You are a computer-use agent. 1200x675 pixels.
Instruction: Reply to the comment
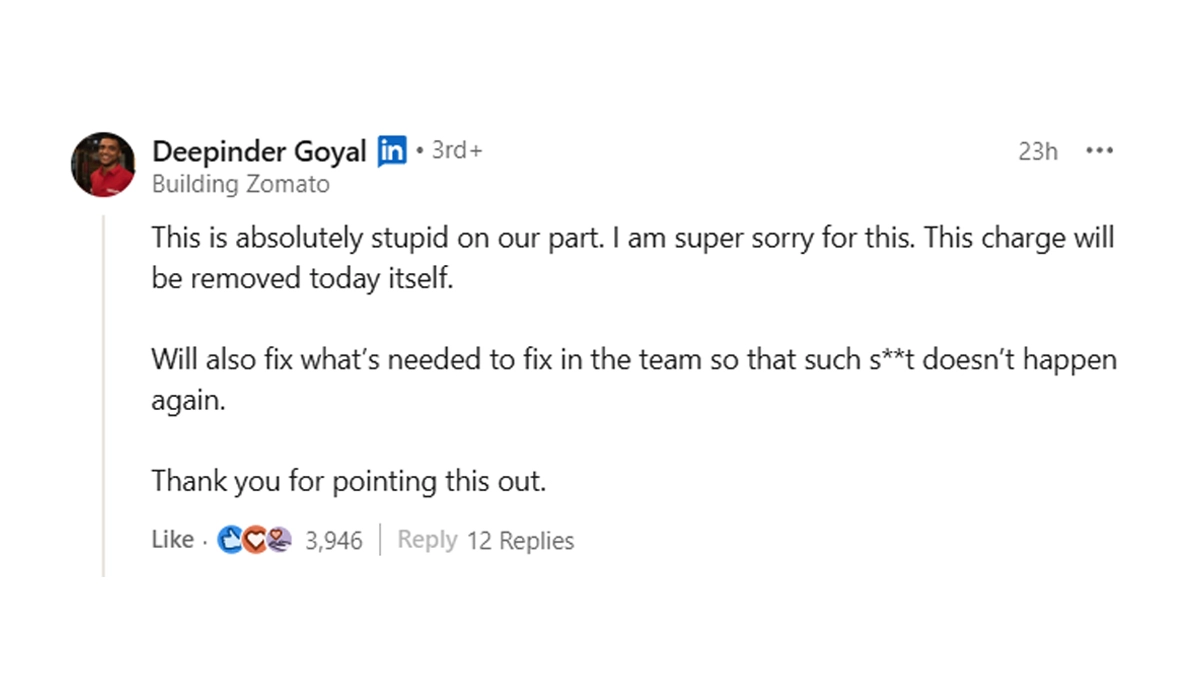pos(427,540)
